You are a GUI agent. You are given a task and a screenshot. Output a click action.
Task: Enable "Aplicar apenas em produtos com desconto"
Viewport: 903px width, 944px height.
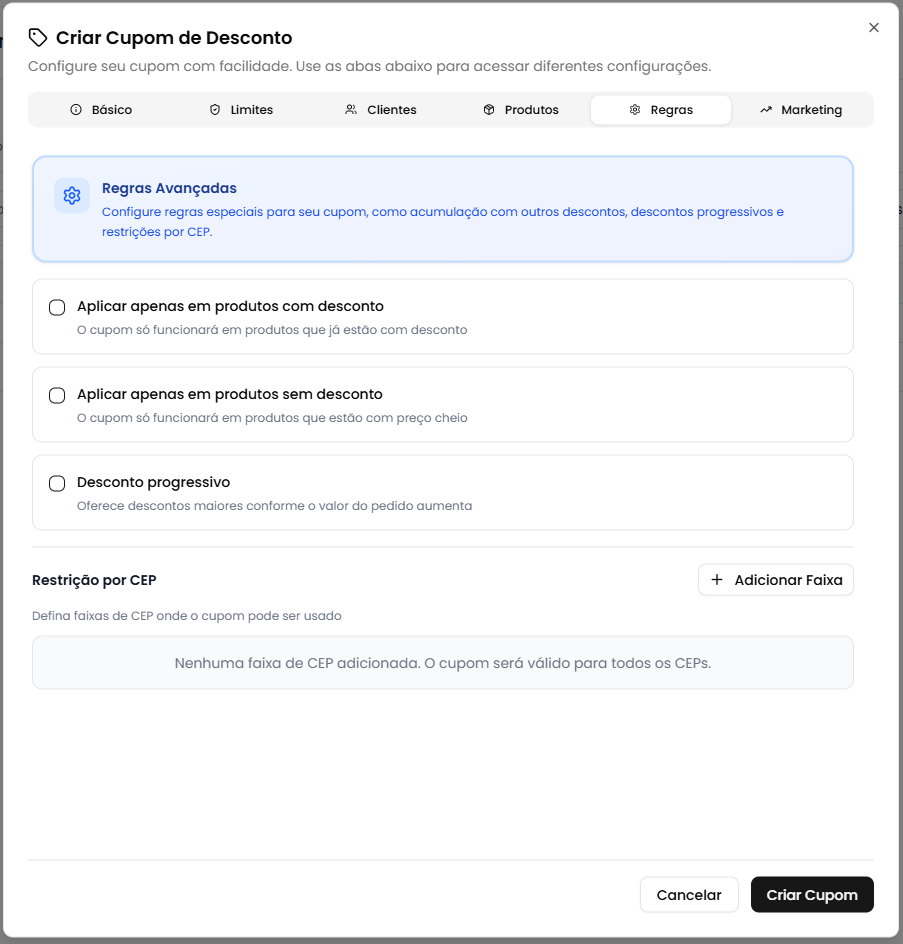tap(57, 307)
